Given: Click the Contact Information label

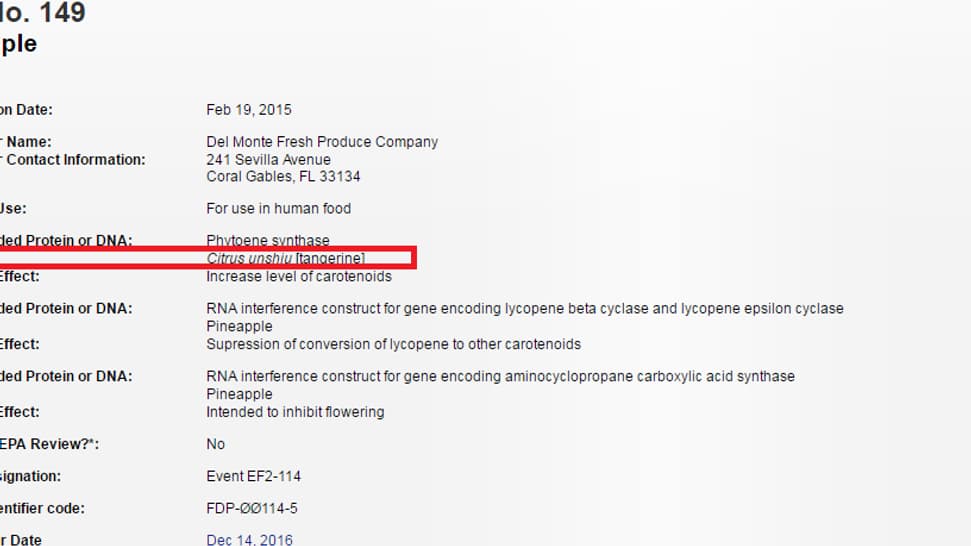Looking at the screenshot, I should pyautogui.click(x=73, y=160).
